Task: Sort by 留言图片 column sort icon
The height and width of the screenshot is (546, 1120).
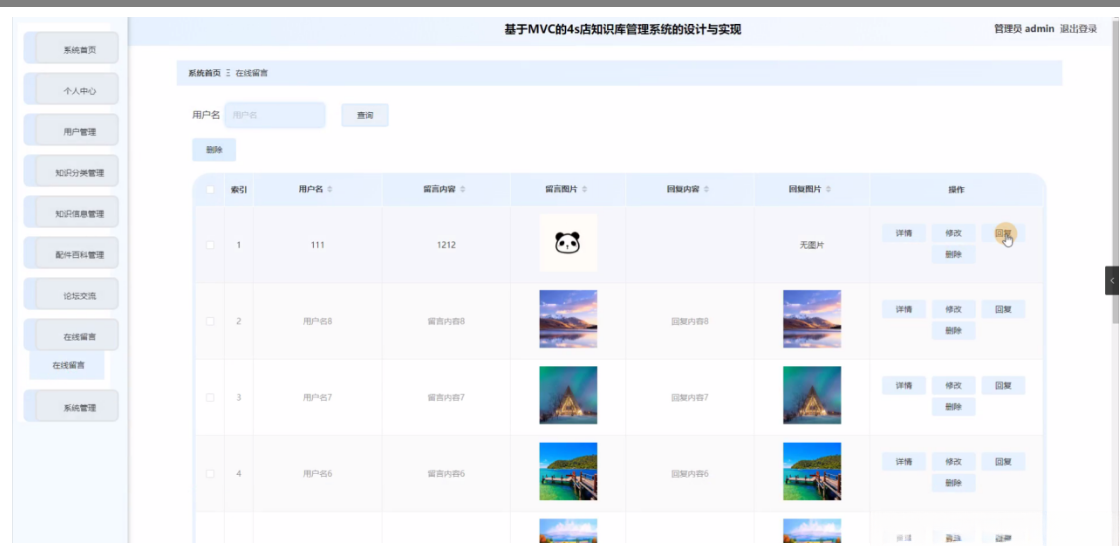Action: [585, 189]
